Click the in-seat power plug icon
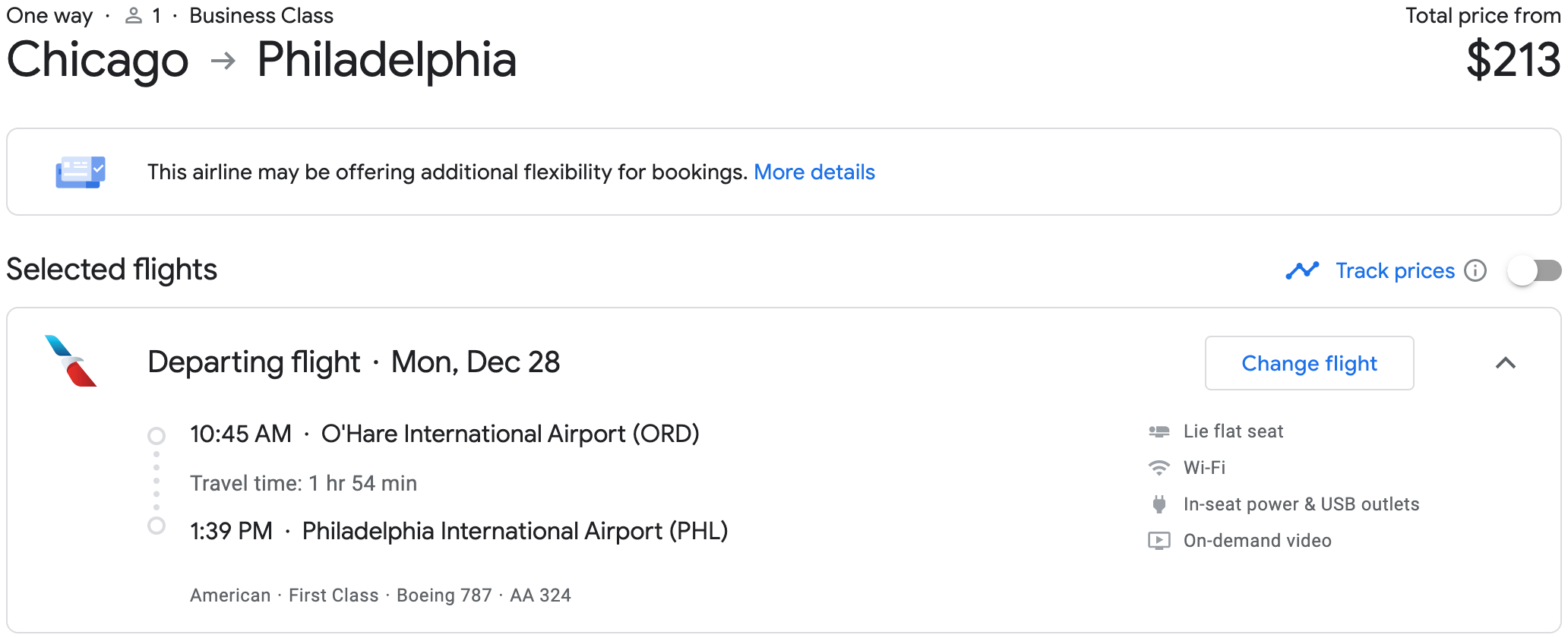The width and height of the screenshot is (1568, 638). 1159,504
